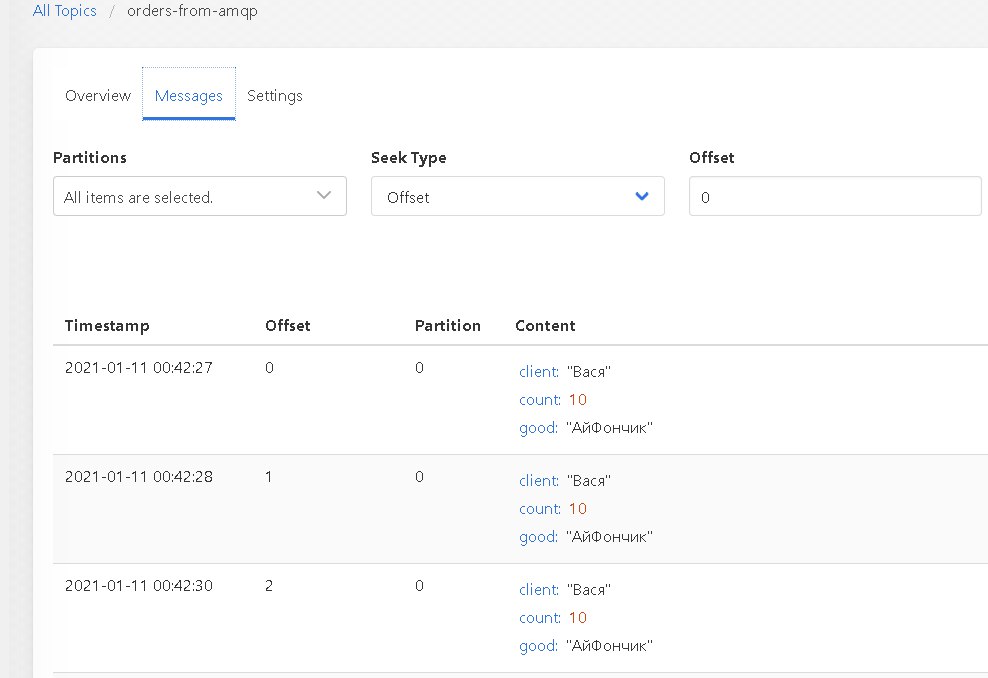Click the Timestamp column header
This screenshot has height=678, width=988.
tap(107, 326)
